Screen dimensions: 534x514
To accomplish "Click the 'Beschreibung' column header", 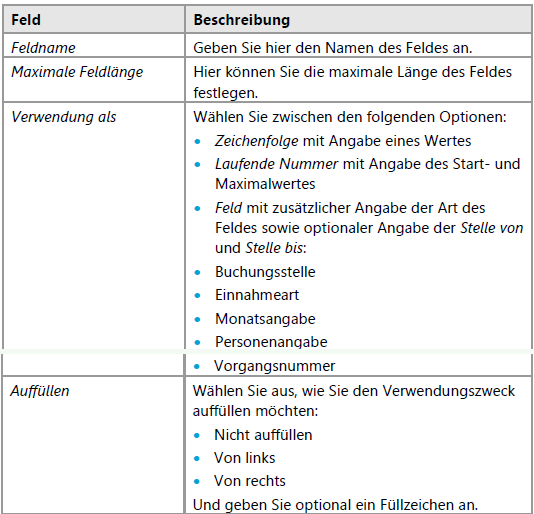I will point(241,20).
